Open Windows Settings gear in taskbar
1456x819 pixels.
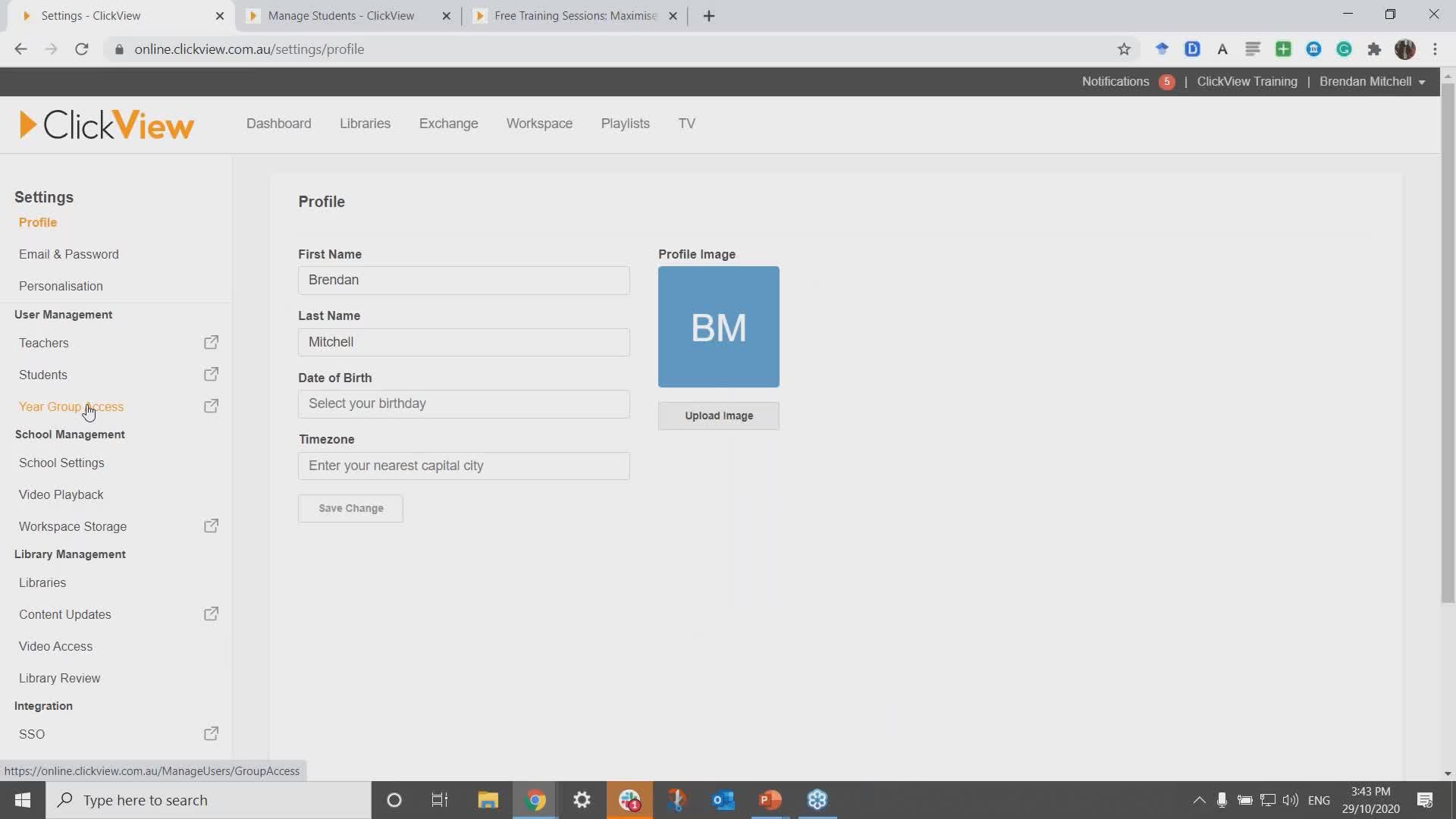point(582,800)
